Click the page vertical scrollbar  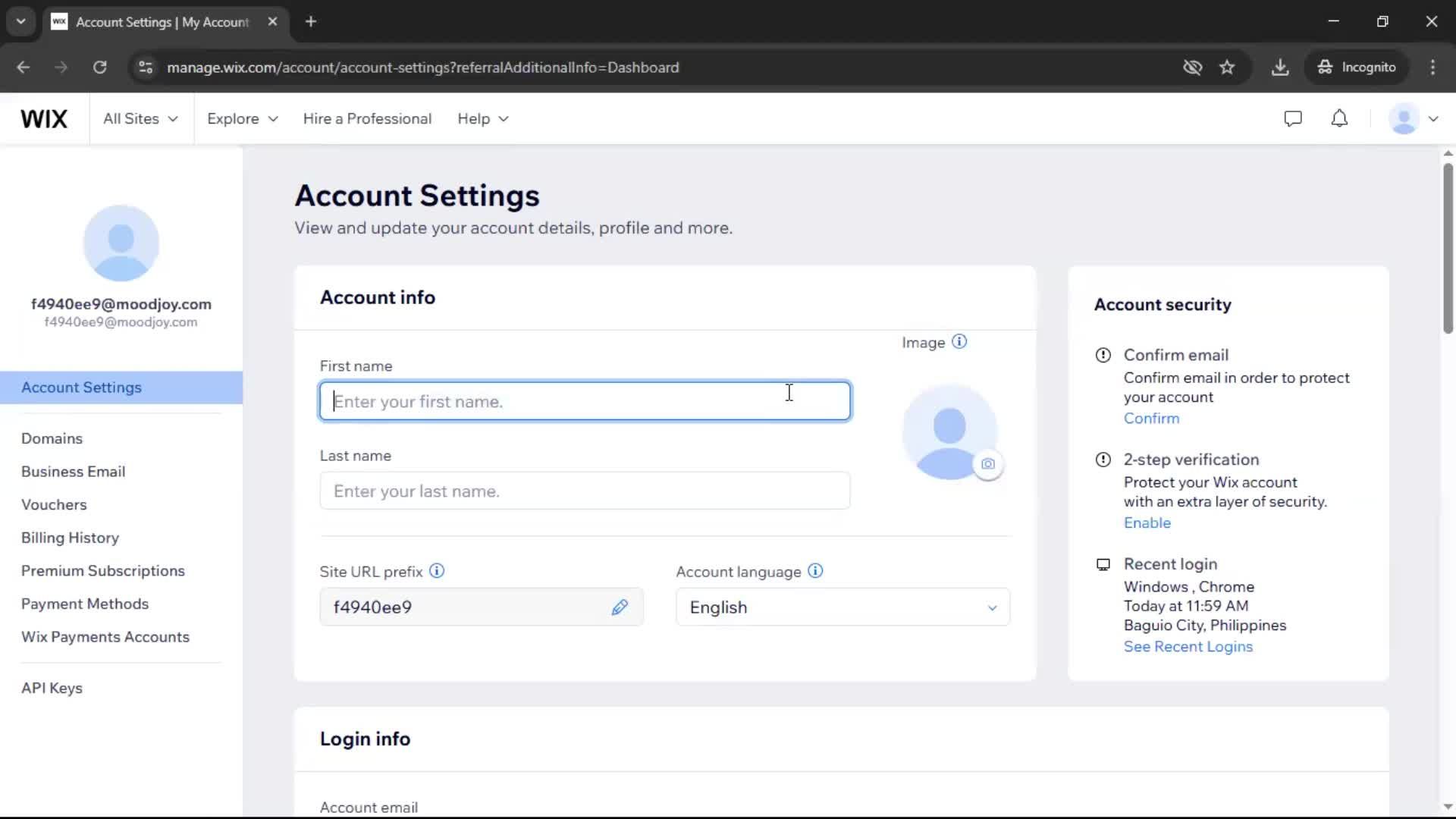point(1448,249)
